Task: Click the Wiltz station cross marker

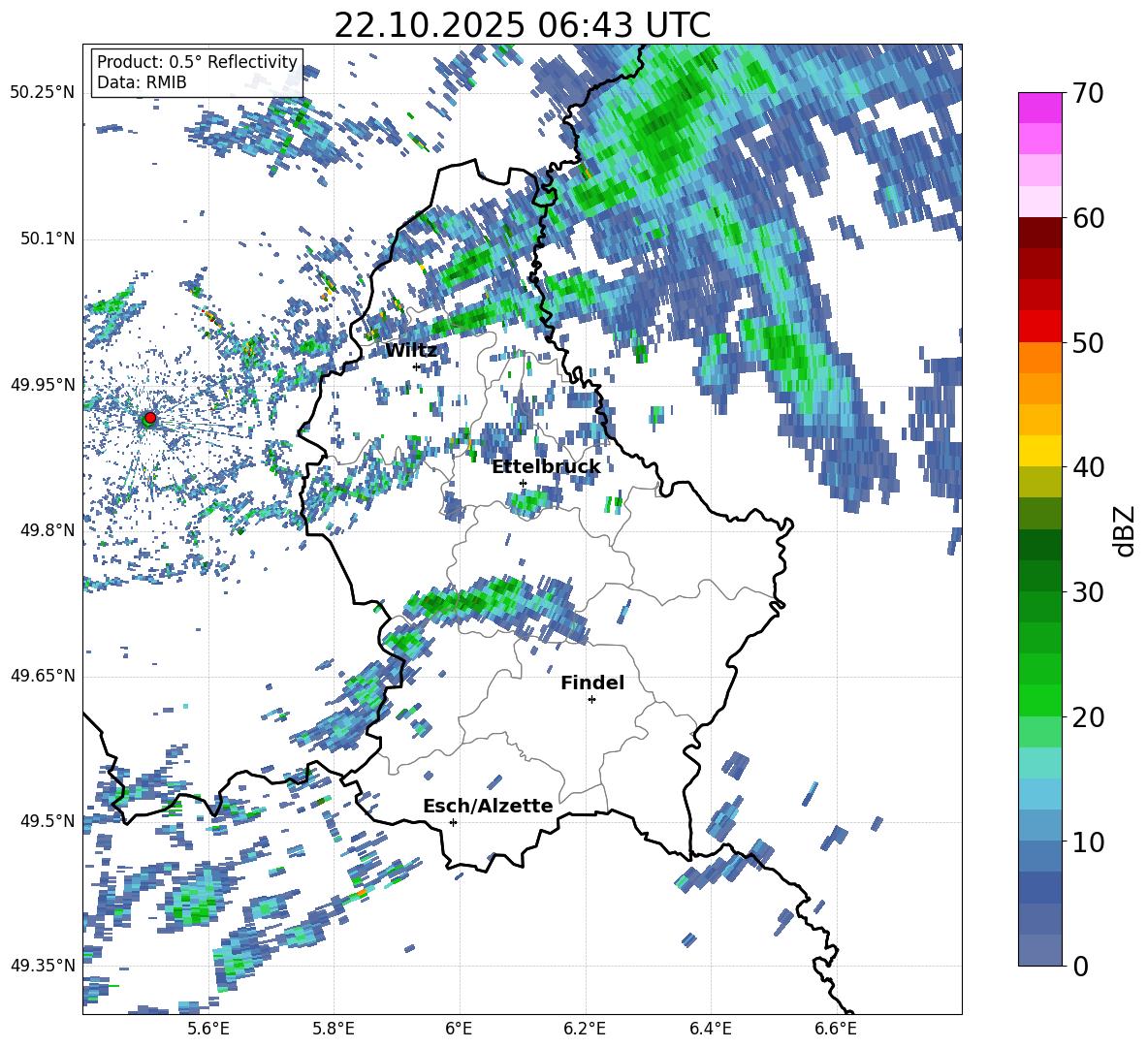Action: pos(416,366)
